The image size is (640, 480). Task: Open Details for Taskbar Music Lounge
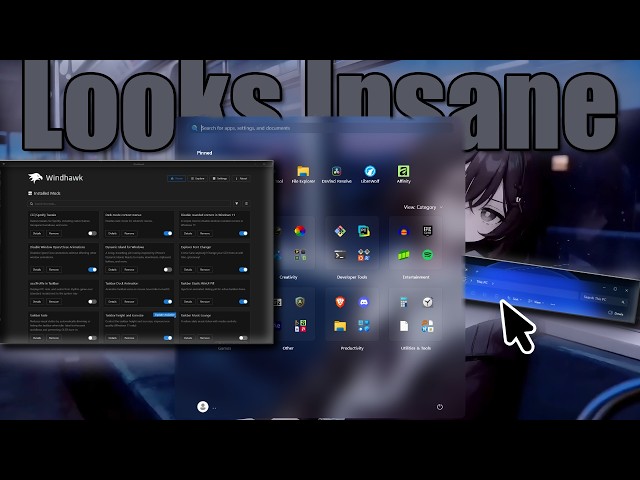[188, 338]
